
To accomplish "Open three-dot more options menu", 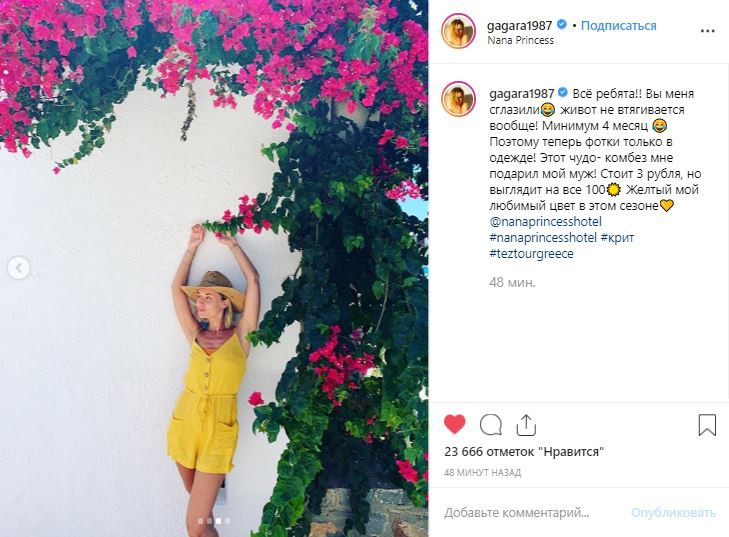I will click(x=707, y=31).
